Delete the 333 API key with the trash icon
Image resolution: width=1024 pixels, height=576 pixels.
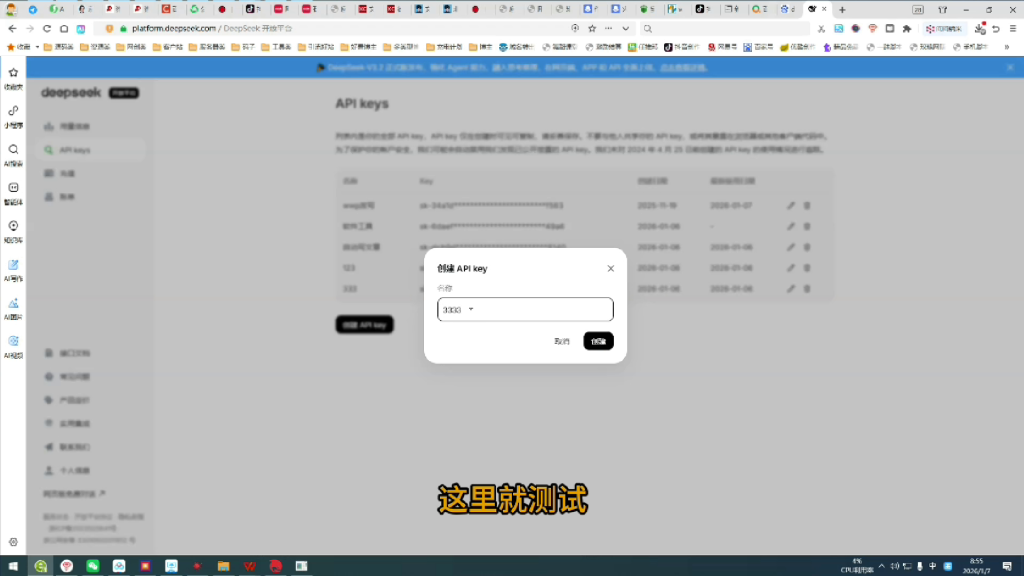click(x=807, y=288)
